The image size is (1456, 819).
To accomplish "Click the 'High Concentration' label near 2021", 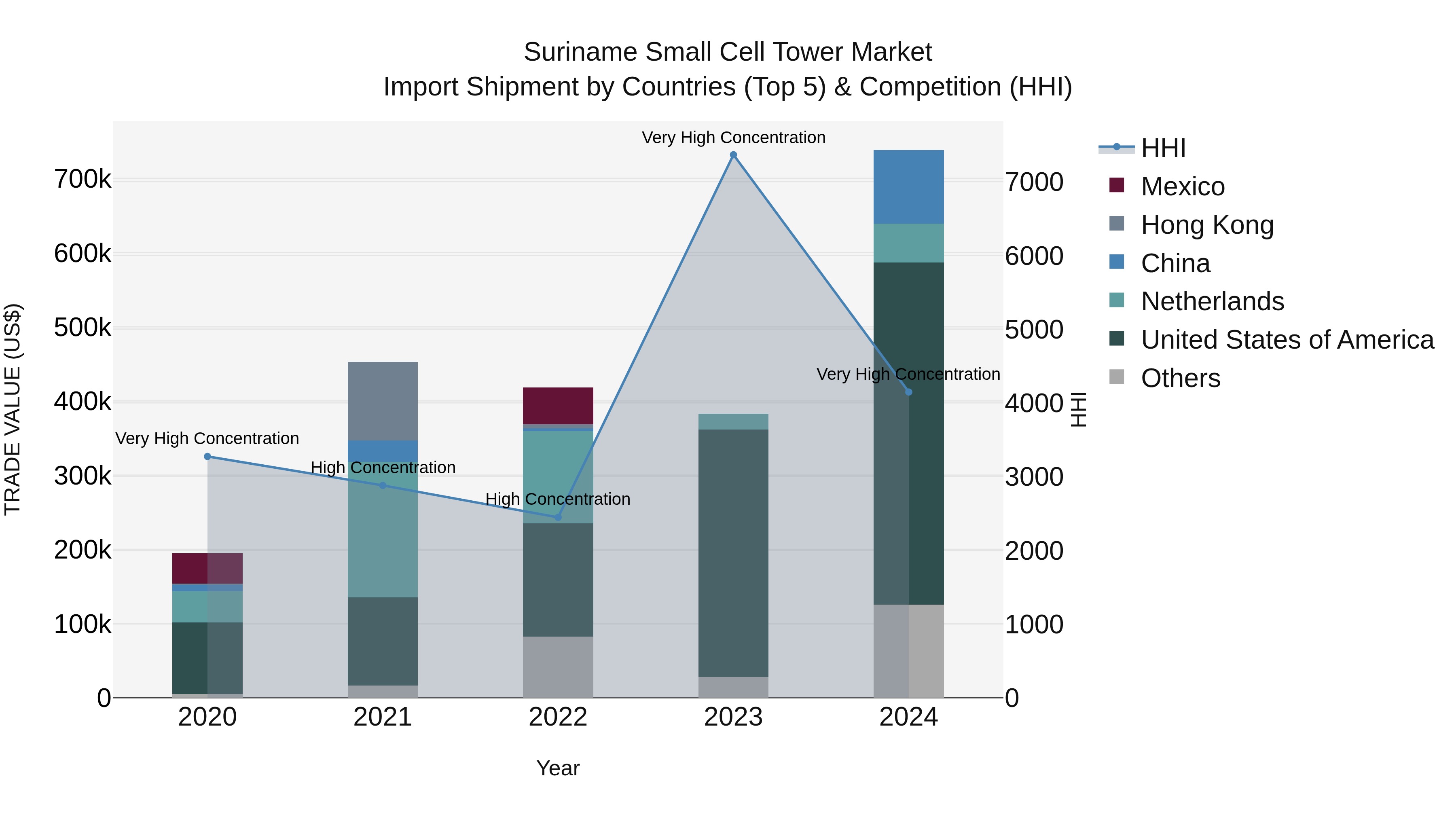I will coord(383,468).
